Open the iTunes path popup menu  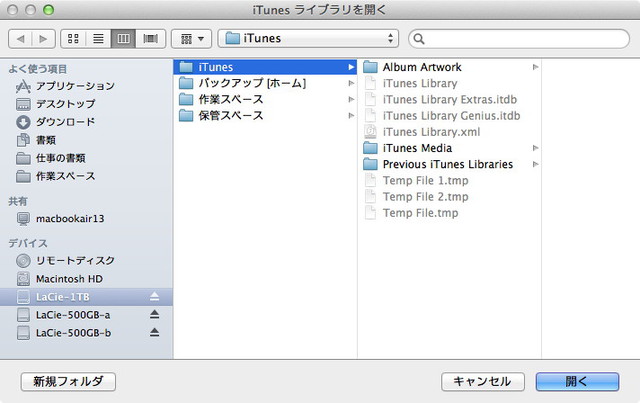(308, 39)
